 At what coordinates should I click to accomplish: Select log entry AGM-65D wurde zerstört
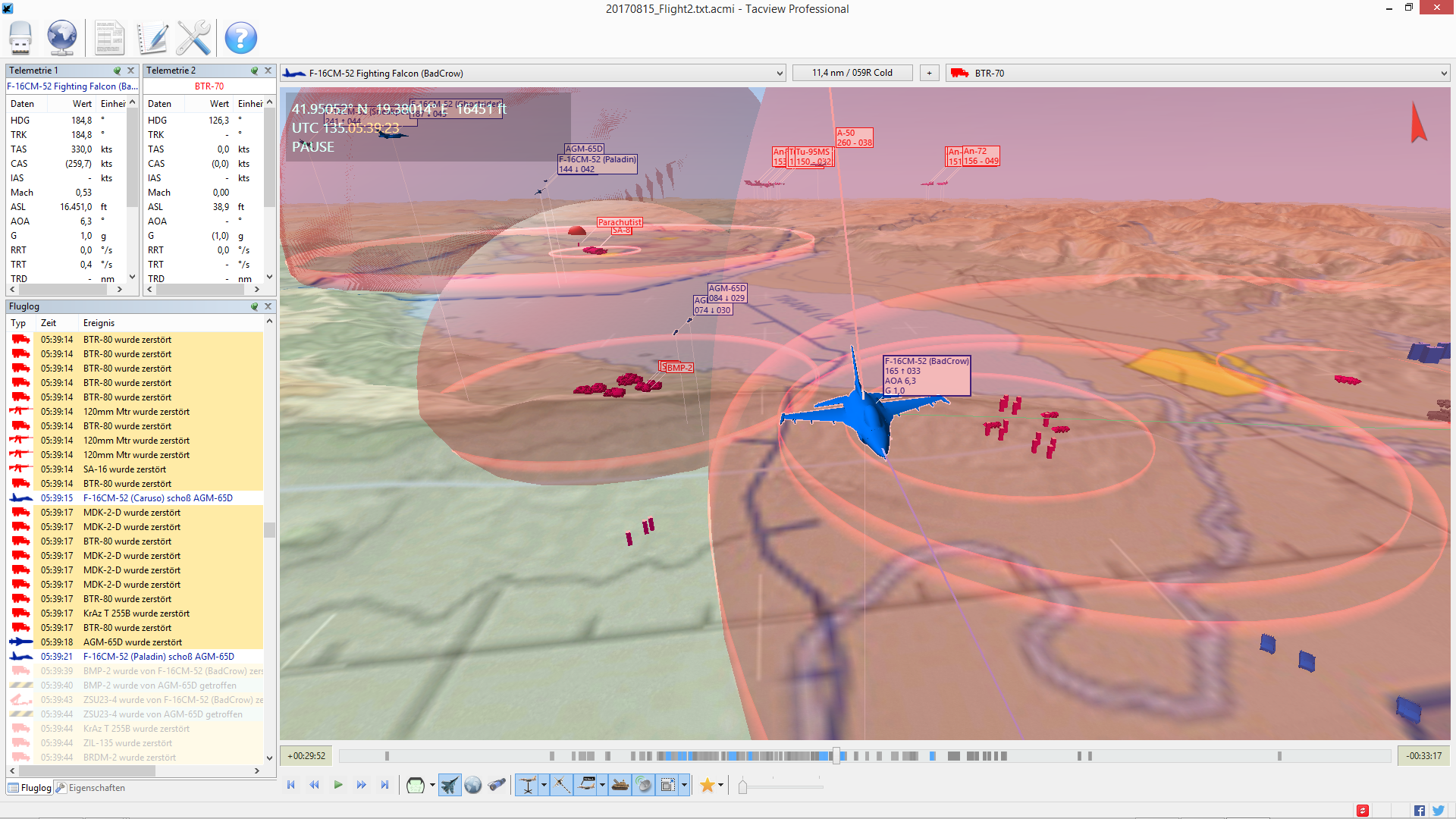[x=135, y=642]
